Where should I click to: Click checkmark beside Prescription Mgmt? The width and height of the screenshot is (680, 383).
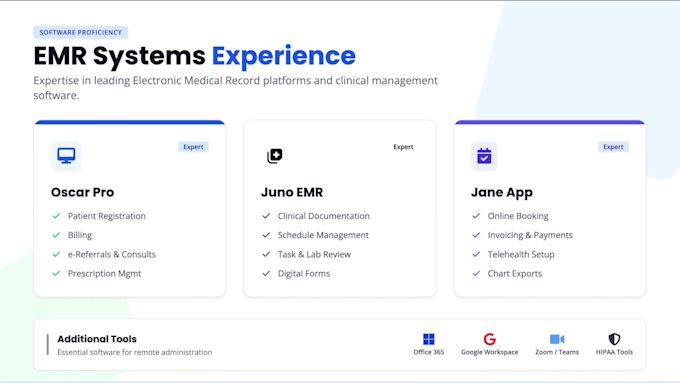[56, 273]
